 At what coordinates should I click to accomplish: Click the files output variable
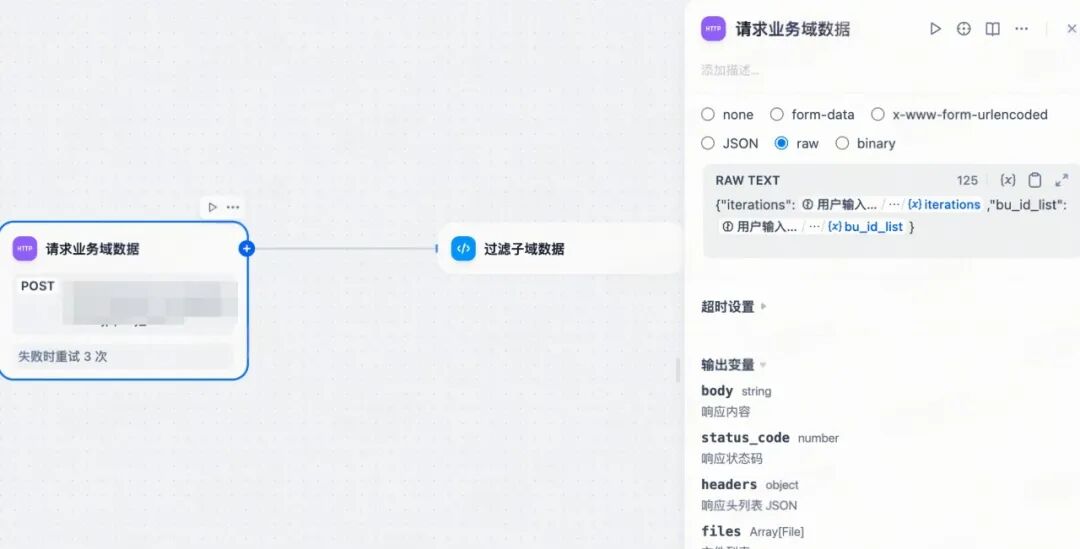[x=721, y=531]
